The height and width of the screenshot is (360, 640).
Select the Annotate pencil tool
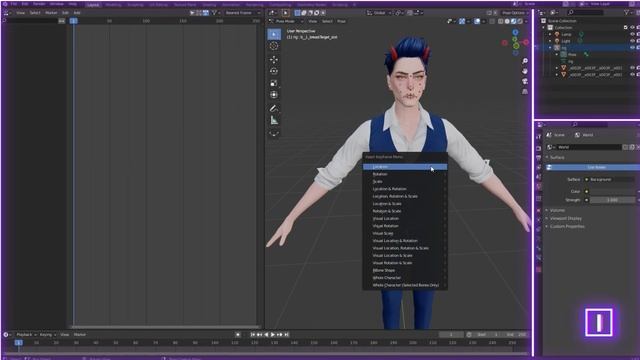pos(274,109)
